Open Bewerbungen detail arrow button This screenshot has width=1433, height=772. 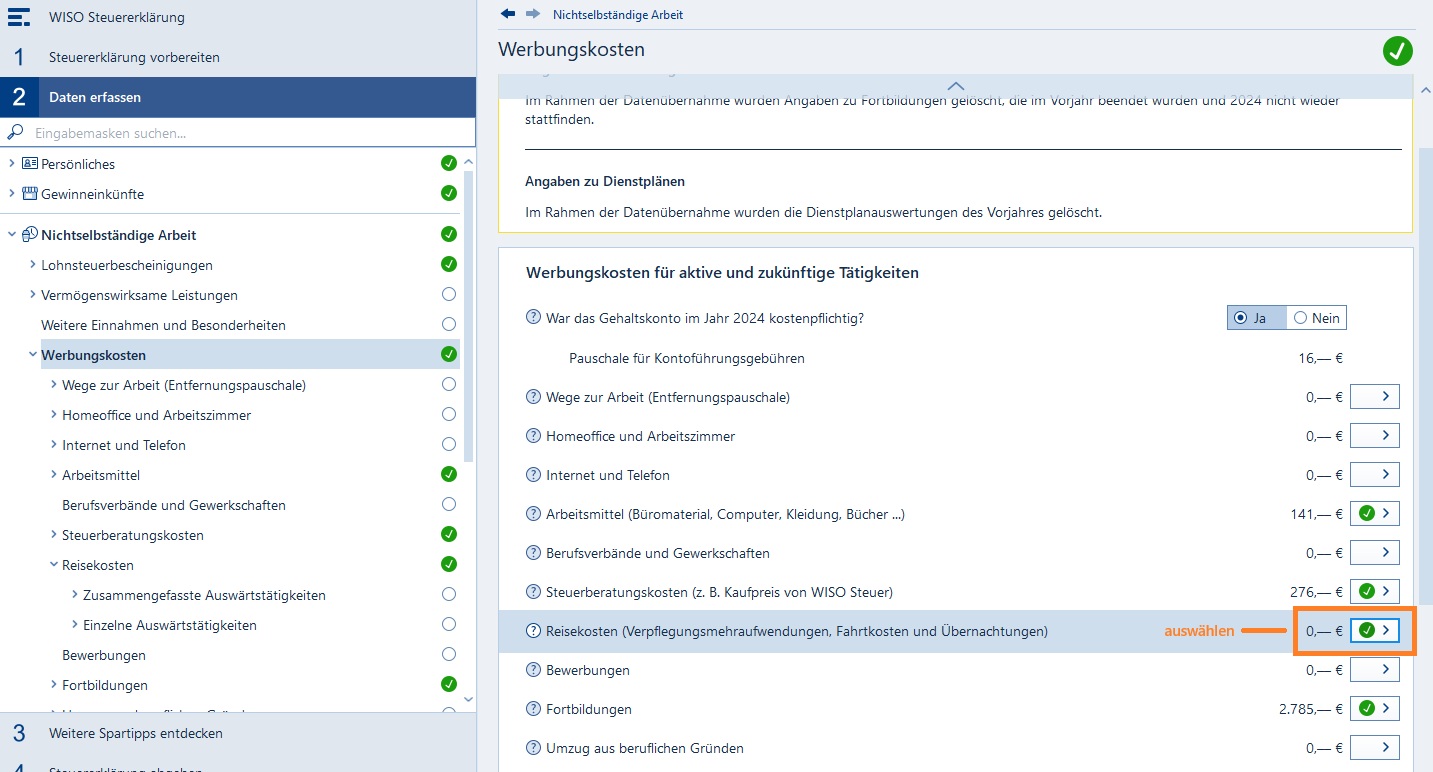(x=1374, y=670)
